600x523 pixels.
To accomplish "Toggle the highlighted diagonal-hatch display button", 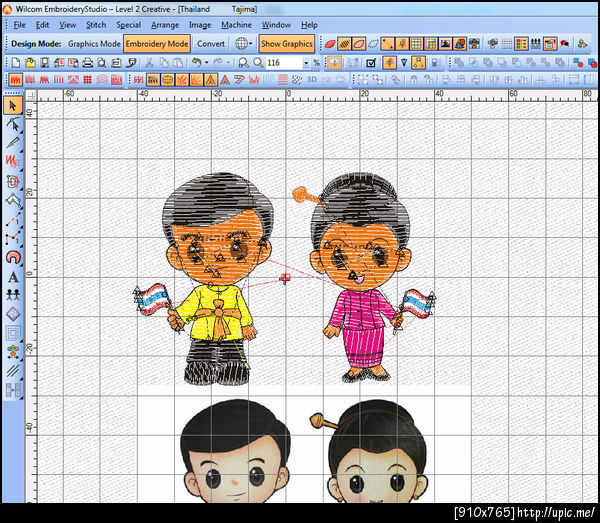I will click(344, 44).
